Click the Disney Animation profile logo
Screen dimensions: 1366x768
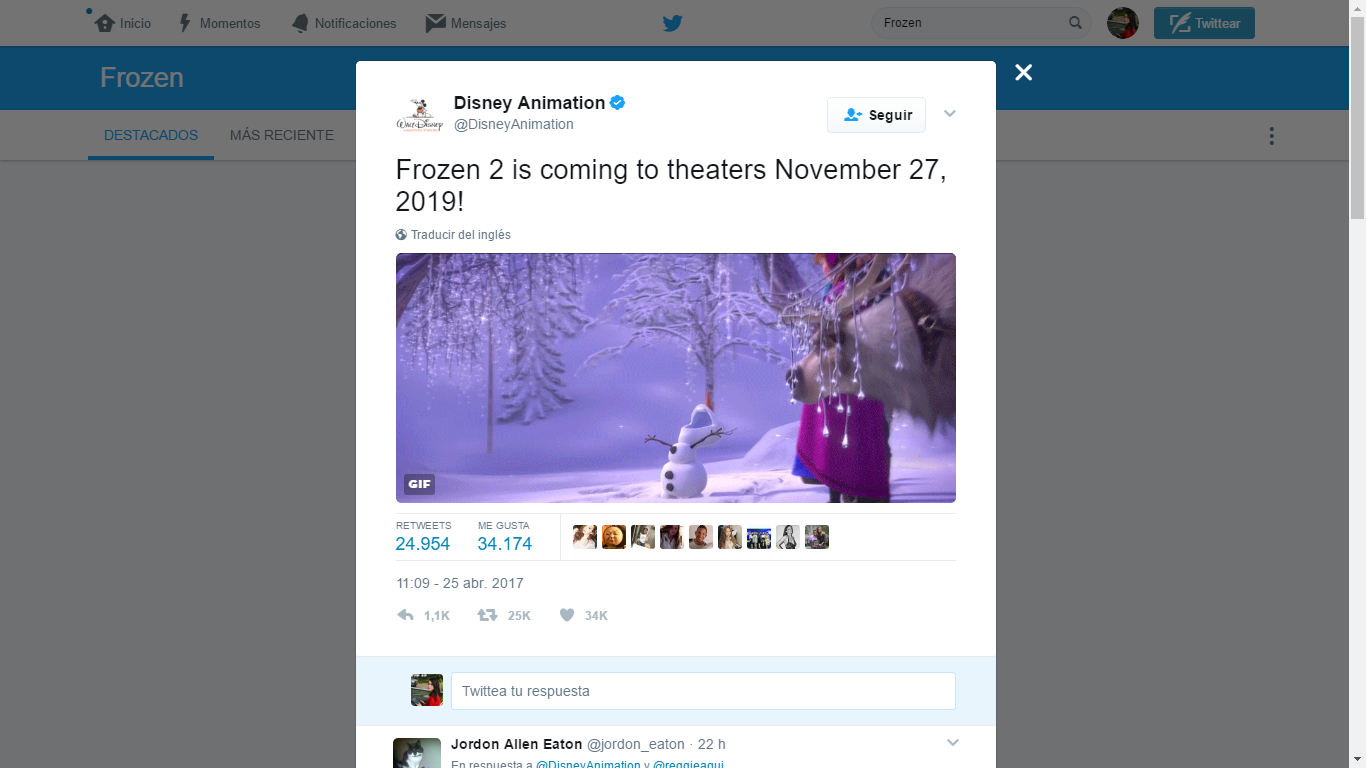pos(419,114)
